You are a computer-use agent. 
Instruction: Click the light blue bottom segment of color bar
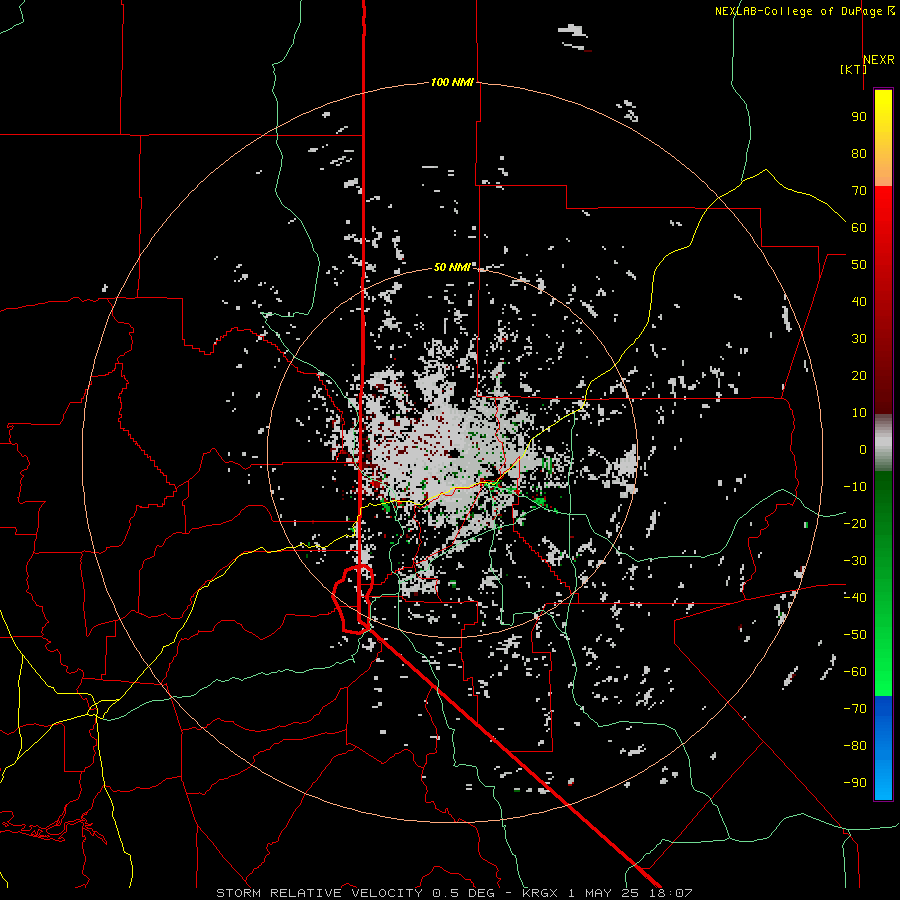[883, 781]
